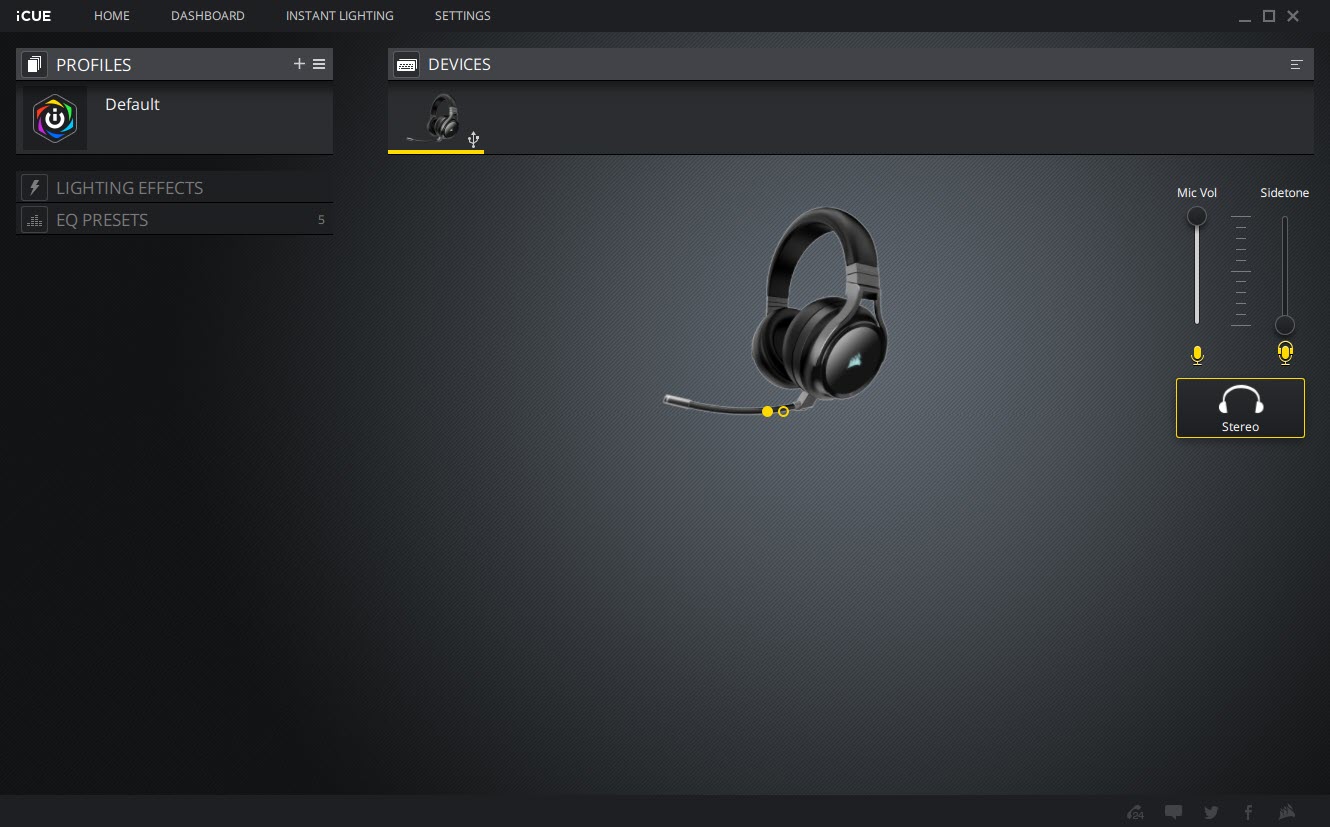Image resolution: width=1330 pixels, height=827 pixels.
Task: Go to INSTANT LIGHTING
Action: click(x=340, y=16)
